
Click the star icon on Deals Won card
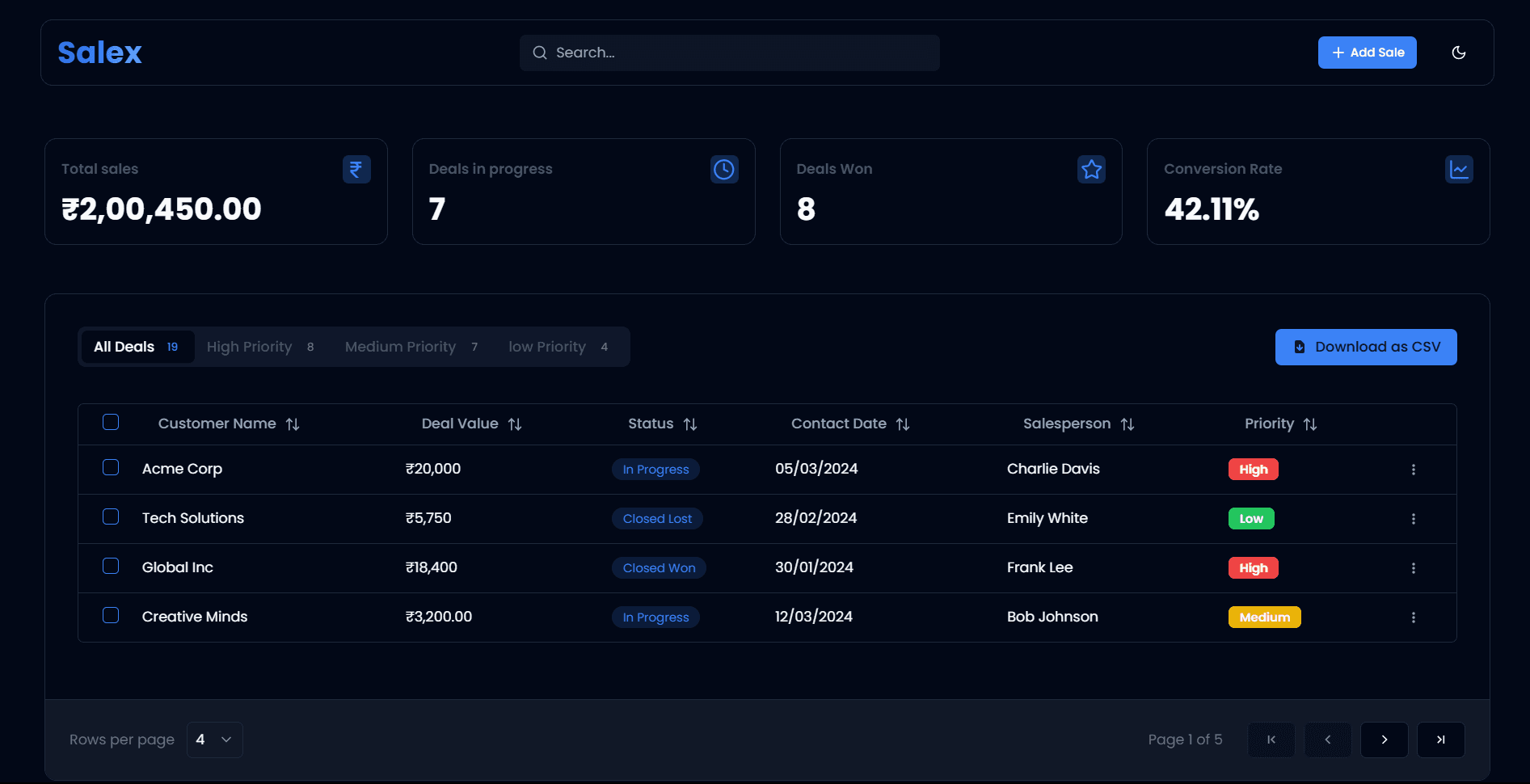[1091, 169]
